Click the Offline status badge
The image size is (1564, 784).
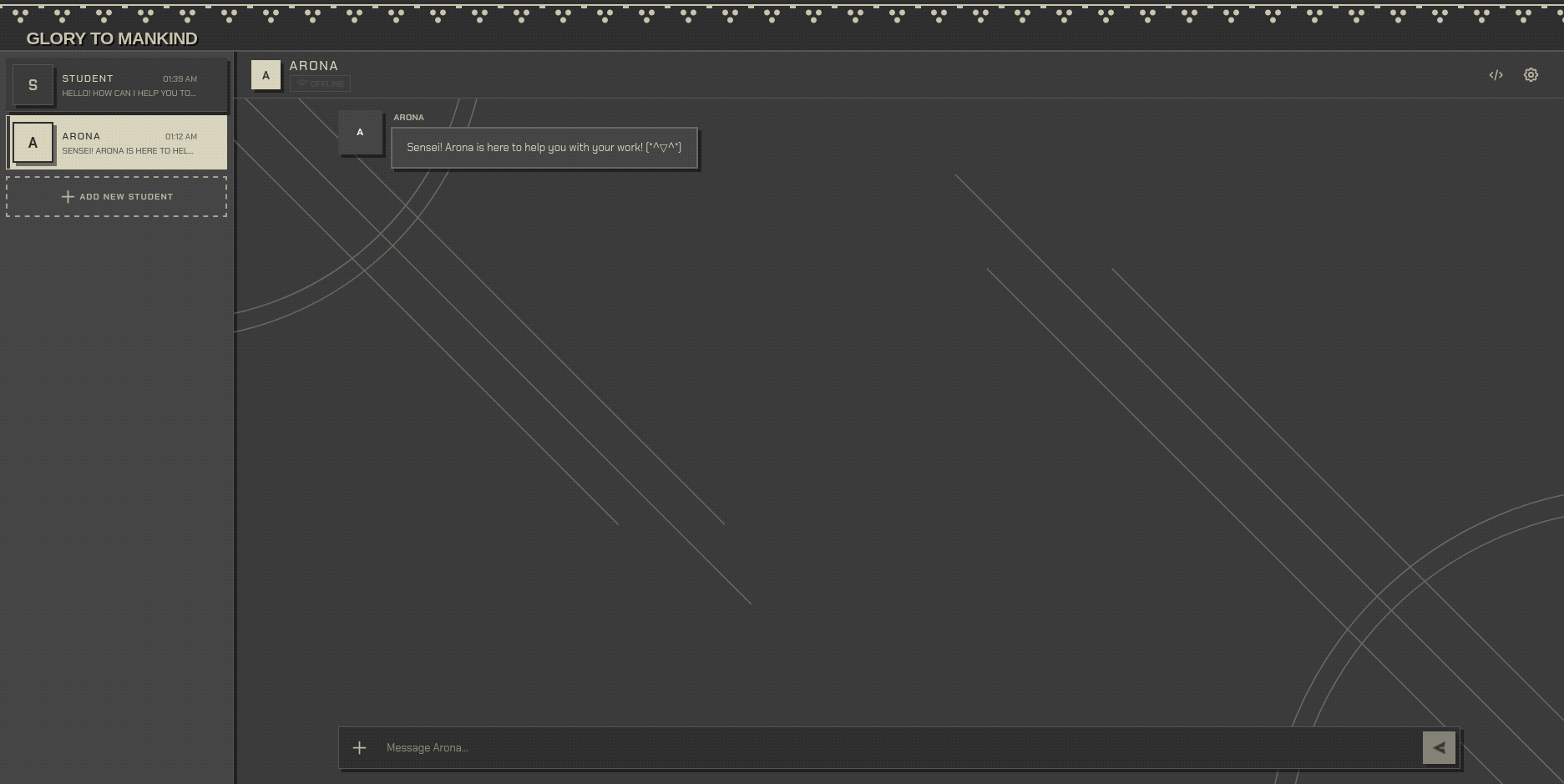[320, 83]
